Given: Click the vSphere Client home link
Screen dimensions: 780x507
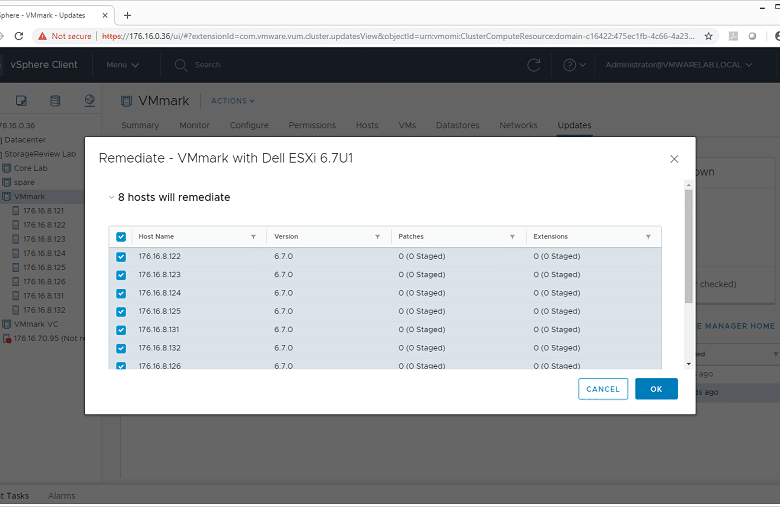Looking at the screenshot, I should pyautogui.click(x=44, y=65).
